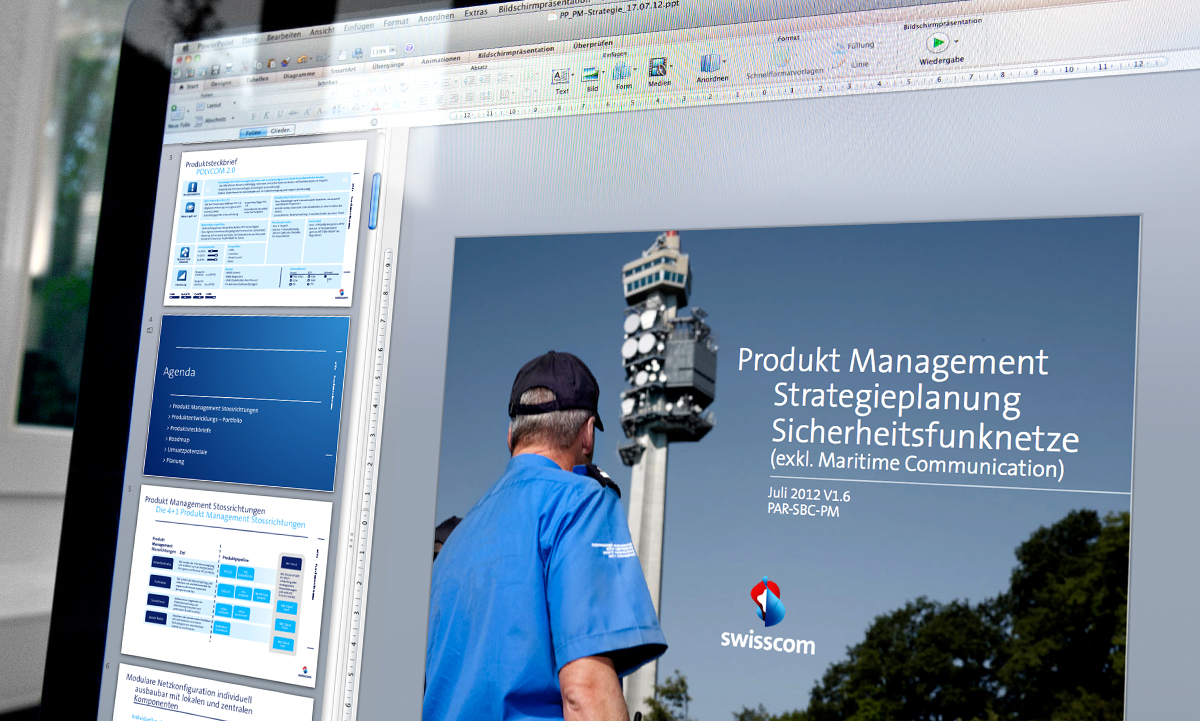The height and width of the screenshot is (721, 1200).
Task: Insert a text box with the Text icon
Action: tap(560, 77)
